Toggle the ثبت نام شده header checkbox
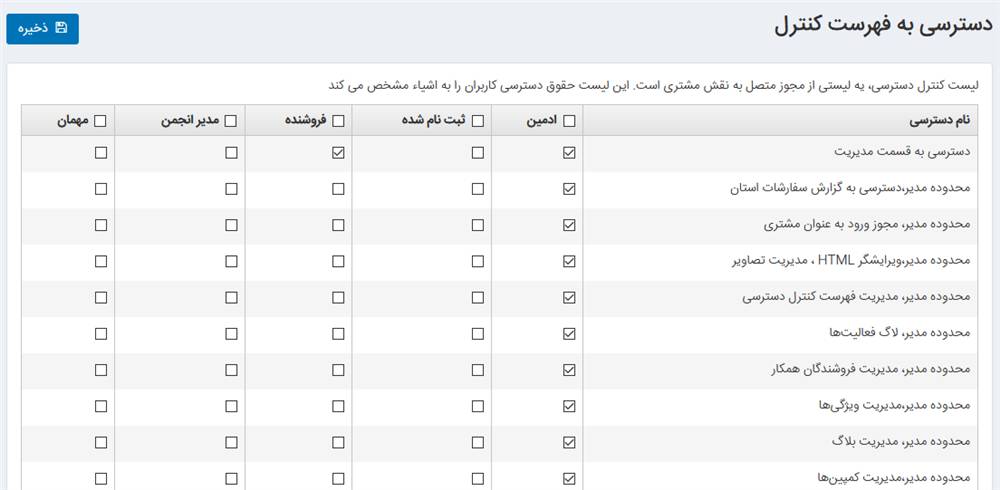This screenshot has width=1000, height=490. pos(477,121)
